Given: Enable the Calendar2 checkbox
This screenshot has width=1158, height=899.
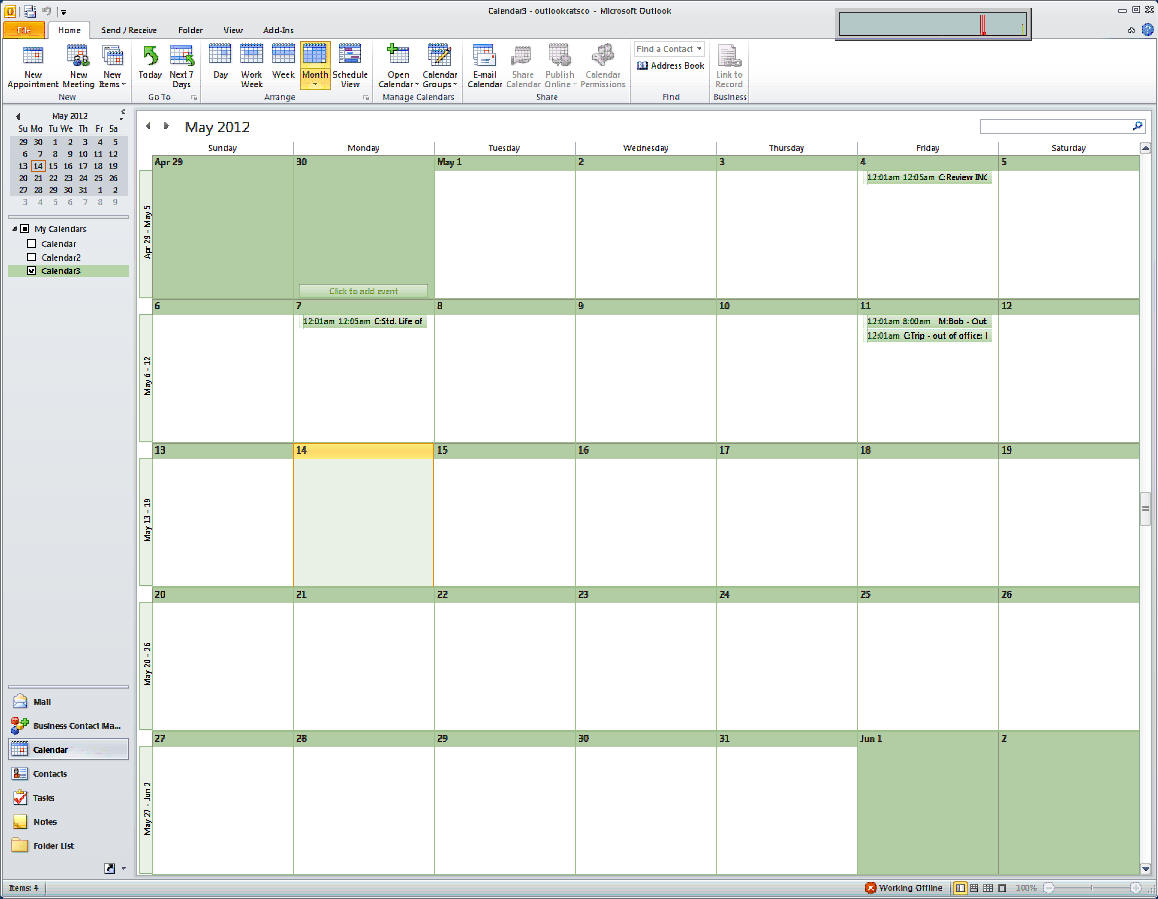Looking at the screenshot, I should (31, 258).
